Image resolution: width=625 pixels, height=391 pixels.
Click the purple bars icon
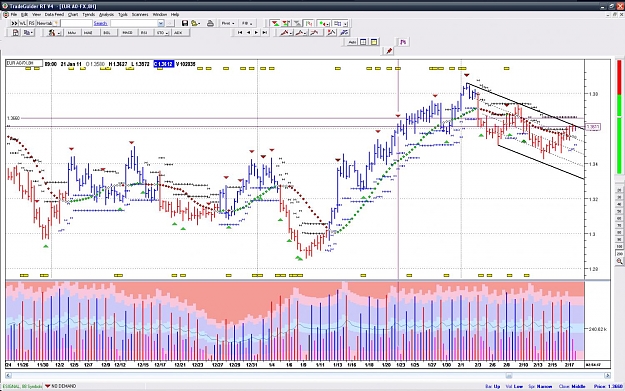403,42
